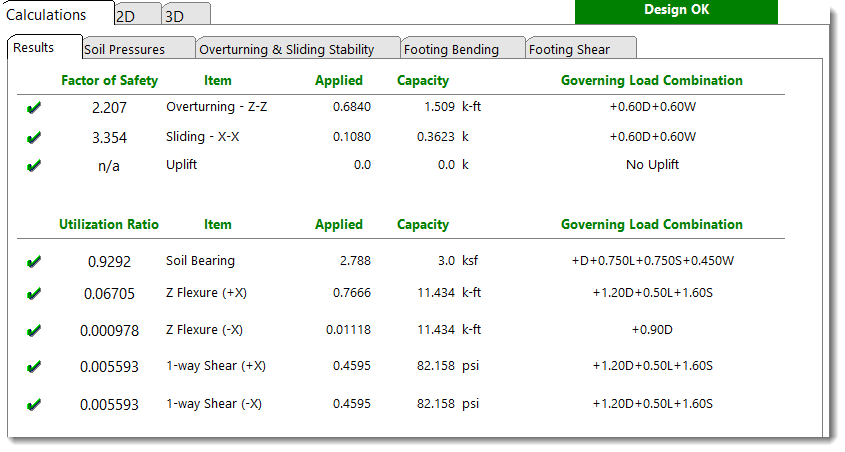845x452 pixels.
Task: Click the checkmark icon next to Sliding X-X
Action: click(34, 137)
